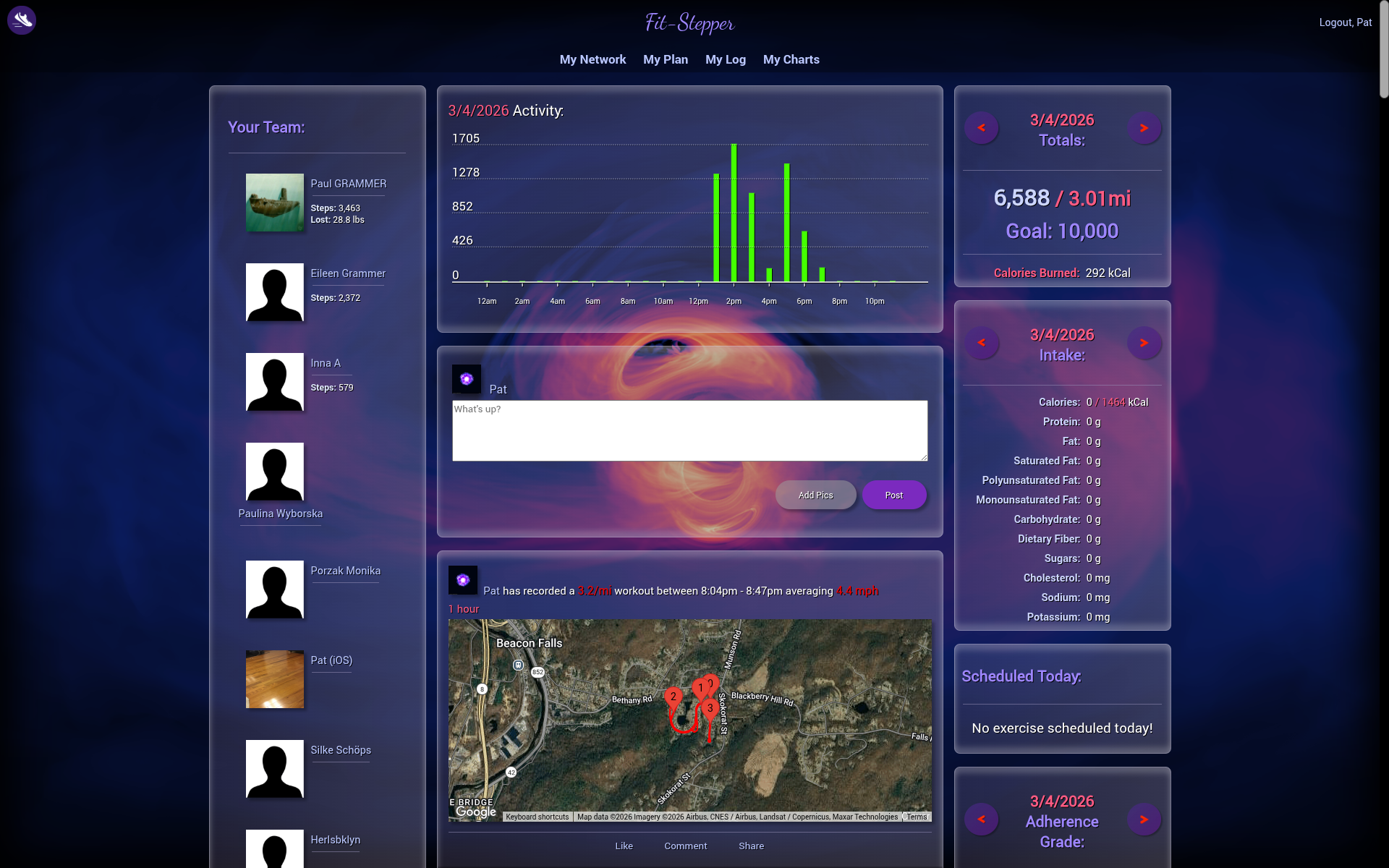1389x868 pixels.
Task: Go to previous day in Totals panel
Action: pos(981,128)
